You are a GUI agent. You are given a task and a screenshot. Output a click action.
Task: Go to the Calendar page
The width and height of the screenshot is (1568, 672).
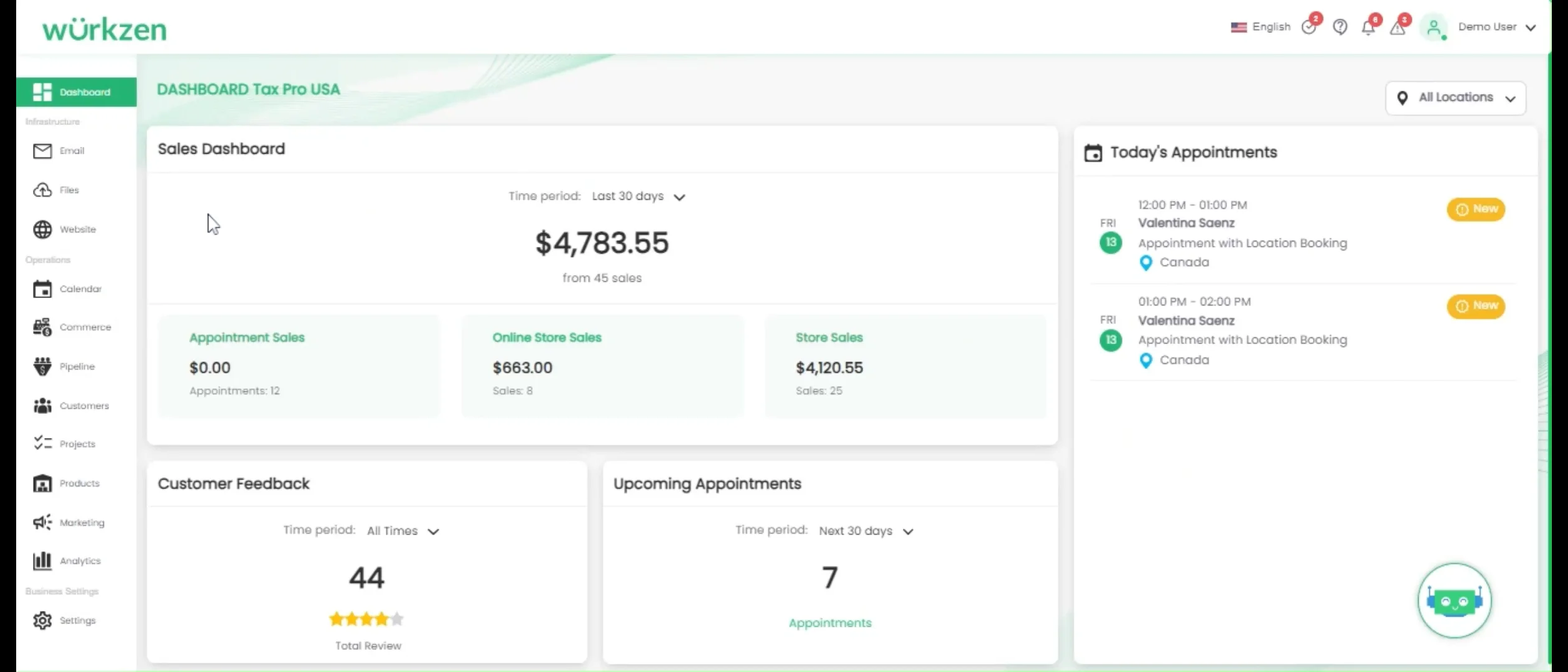pos(80,289)
